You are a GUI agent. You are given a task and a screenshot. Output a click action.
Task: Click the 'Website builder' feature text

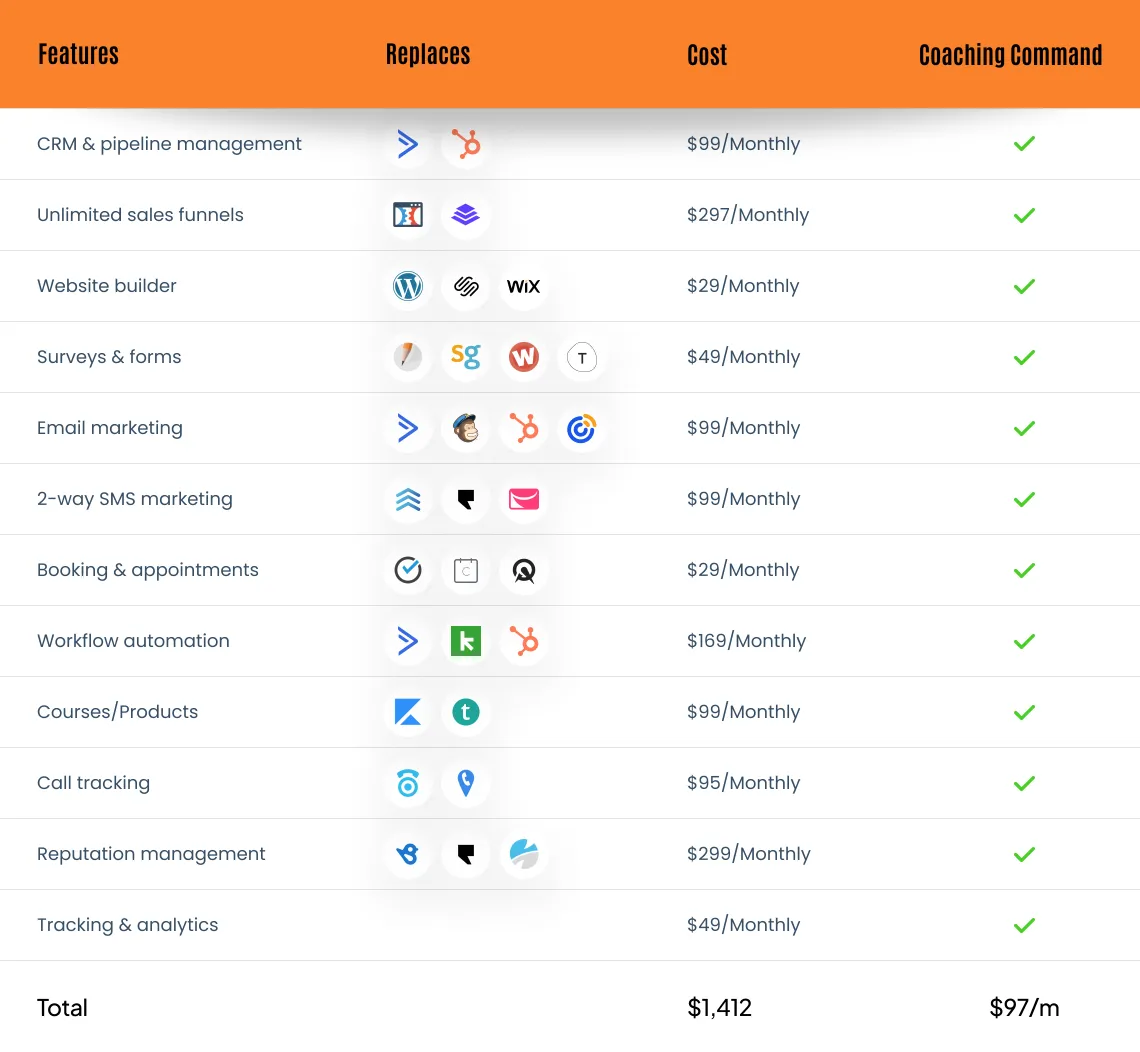107,286
